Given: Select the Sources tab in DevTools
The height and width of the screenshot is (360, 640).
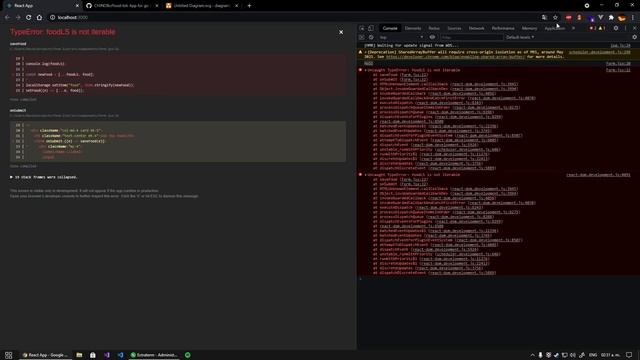Looking at the screenshot, I should tap(454, 28).
